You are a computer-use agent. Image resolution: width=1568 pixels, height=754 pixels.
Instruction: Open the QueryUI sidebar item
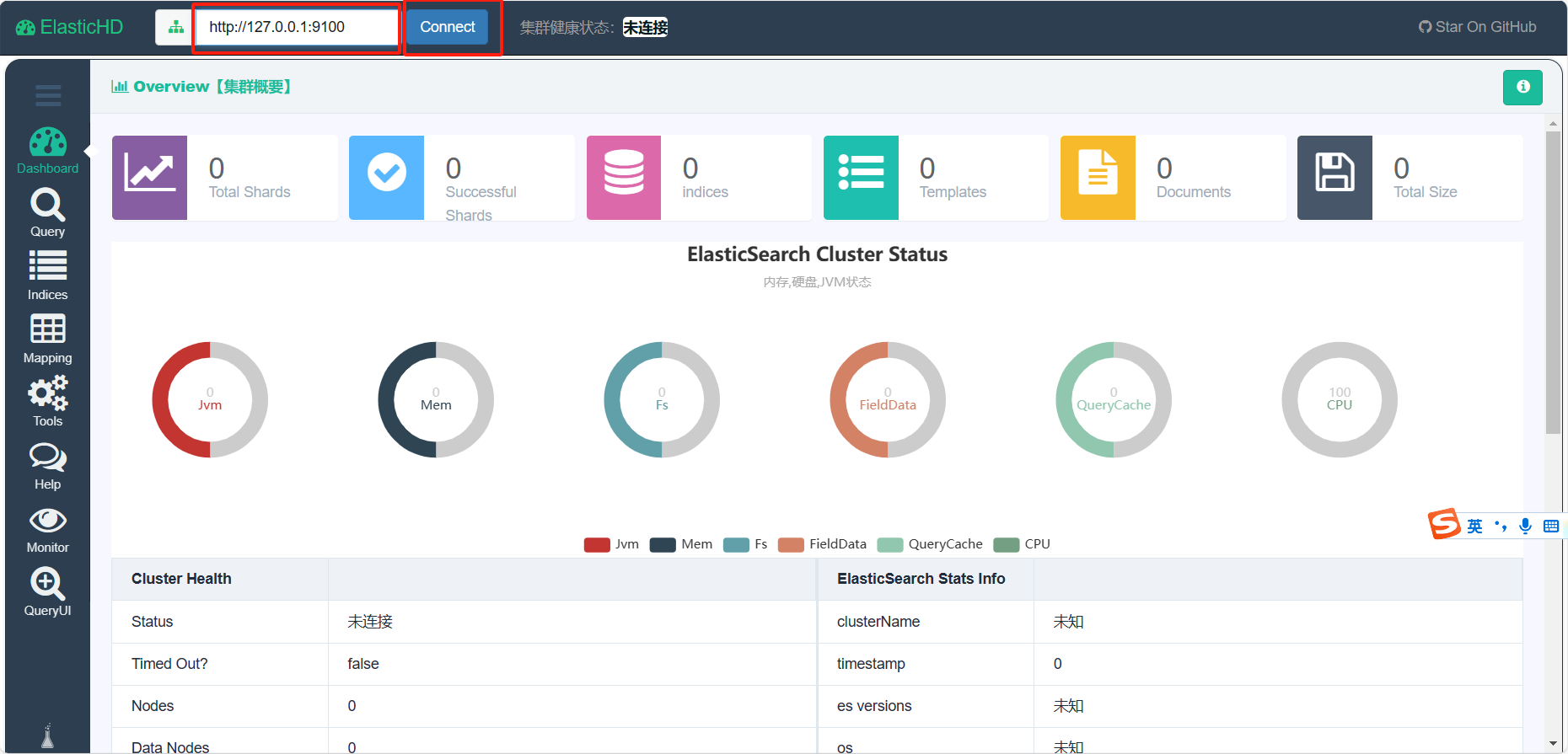pos(47,592)
